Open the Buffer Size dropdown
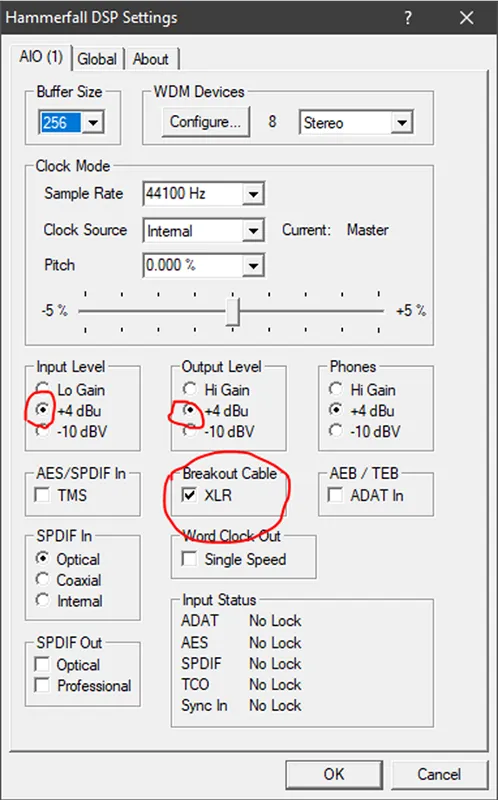 [93, 123]
